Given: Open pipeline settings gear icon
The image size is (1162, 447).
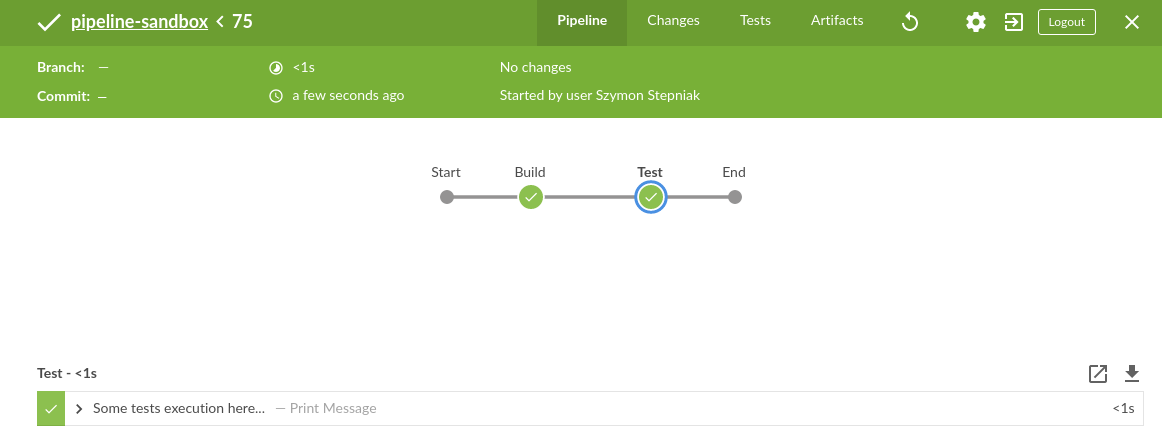Looking at the screenshot, I should 975,22.
